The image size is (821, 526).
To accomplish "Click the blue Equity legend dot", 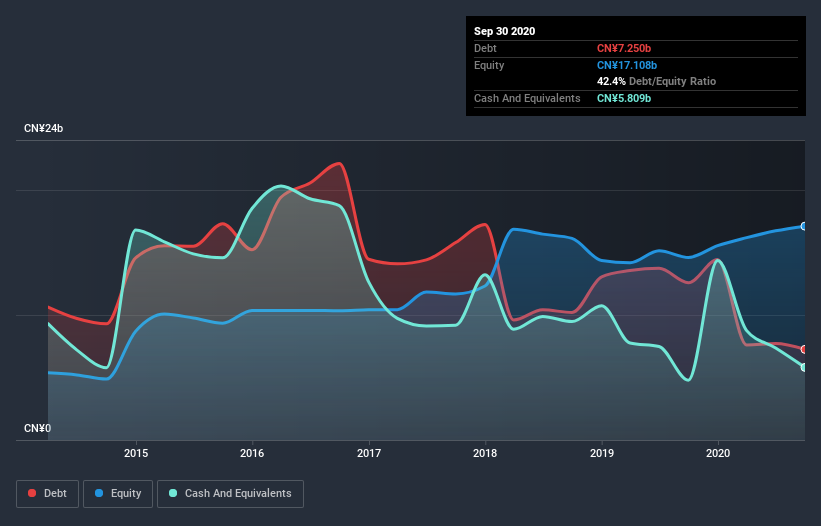I will click(x=99, y=493).
